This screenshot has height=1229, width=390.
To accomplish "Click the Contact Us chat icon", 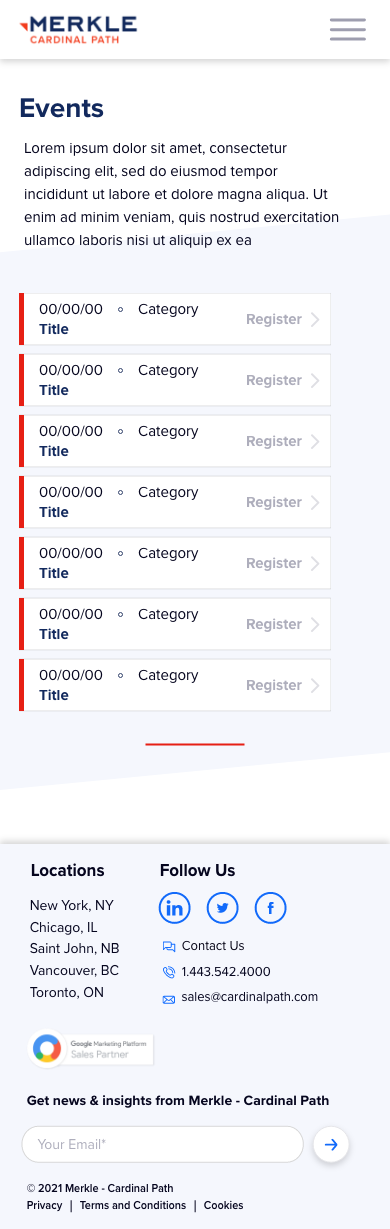I will click(168, 946).
